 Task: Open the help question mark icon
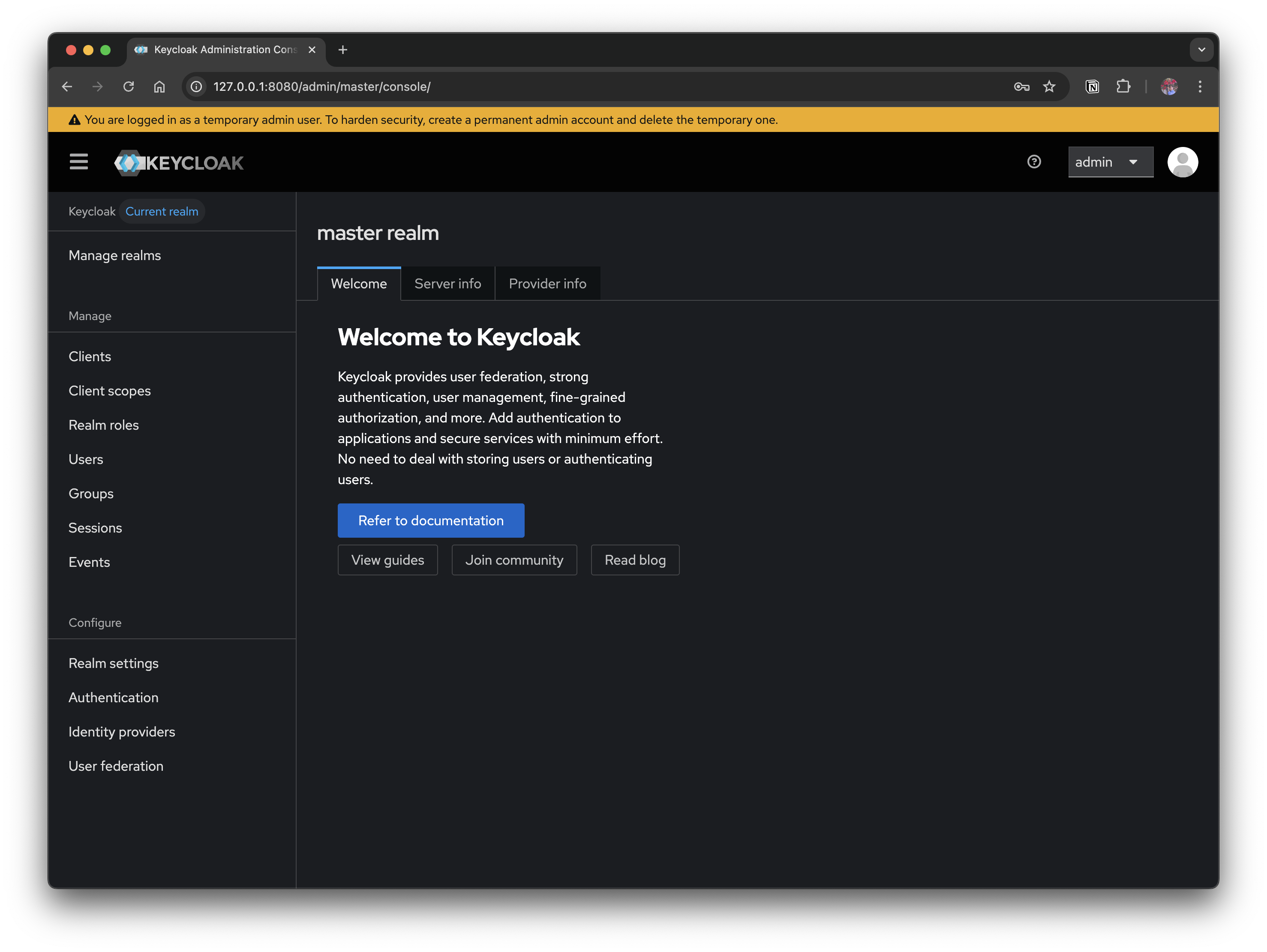1034,162
